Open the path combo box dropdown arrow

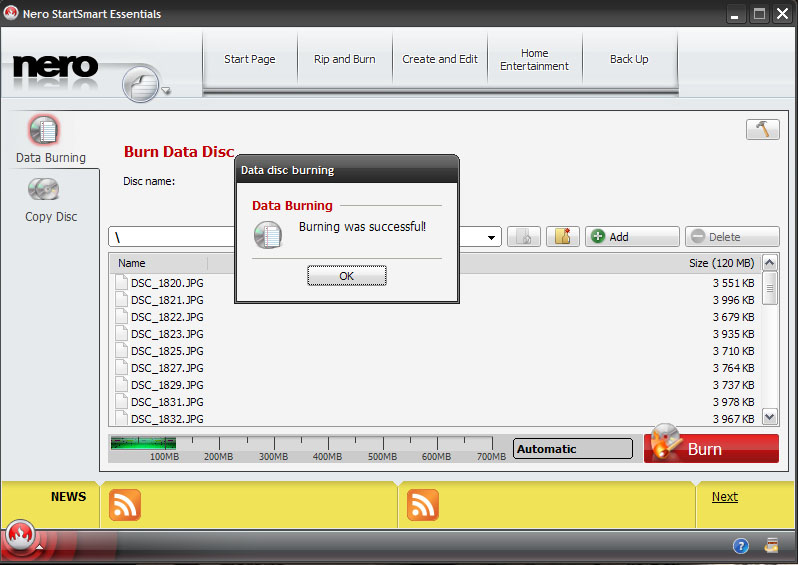(491, 237)
